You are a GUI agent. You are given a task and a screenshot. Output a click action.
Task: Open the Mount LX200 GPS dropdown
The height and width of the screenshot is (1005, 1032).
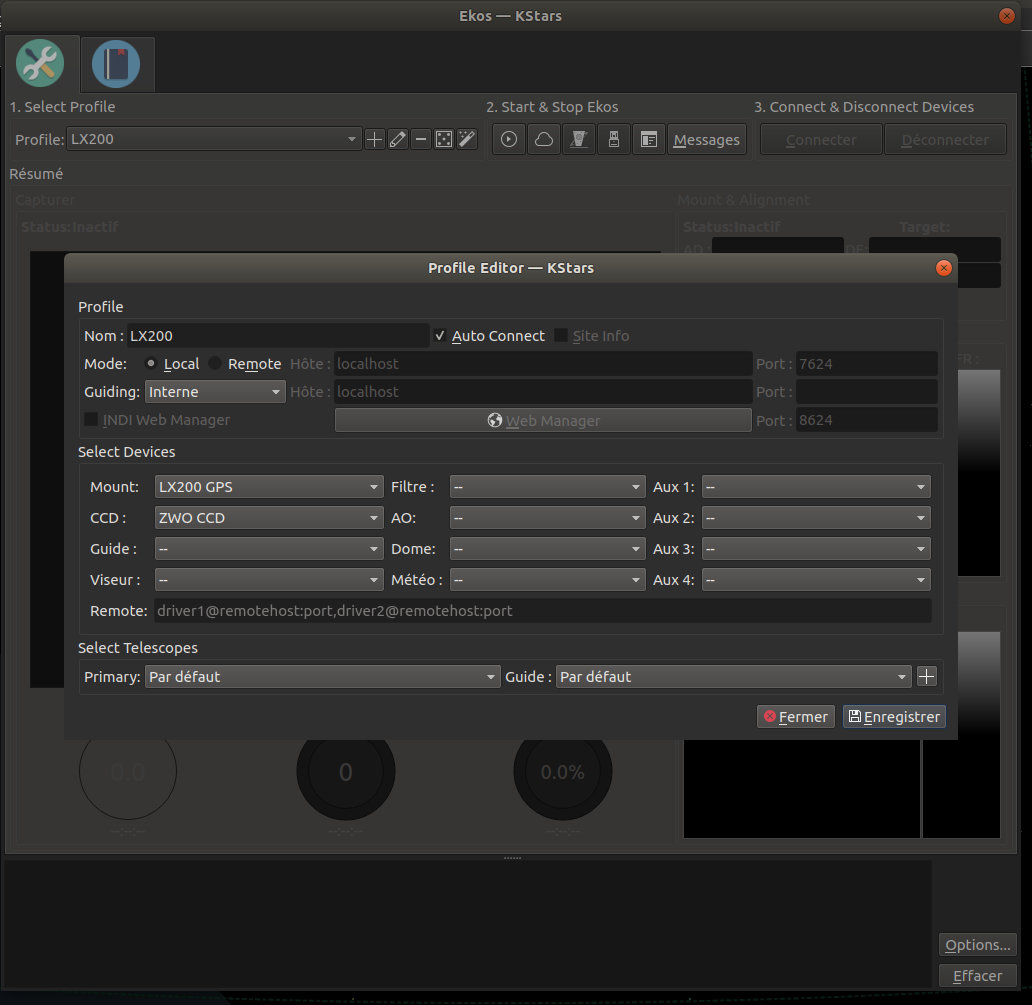pos(269,486)
